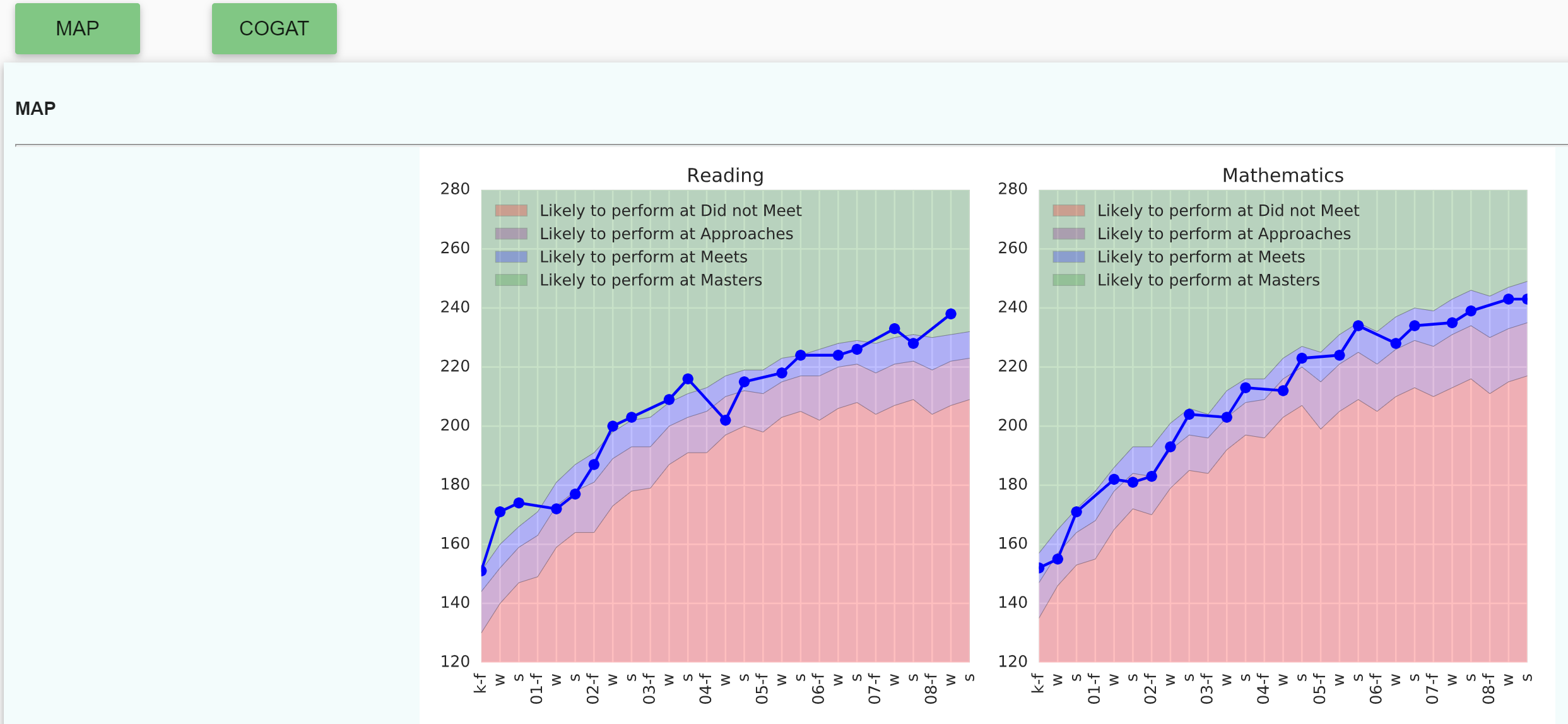Click the first Mathematics data point at k-f
This screenshot has height=724, width=1568.
point(1040,567)
